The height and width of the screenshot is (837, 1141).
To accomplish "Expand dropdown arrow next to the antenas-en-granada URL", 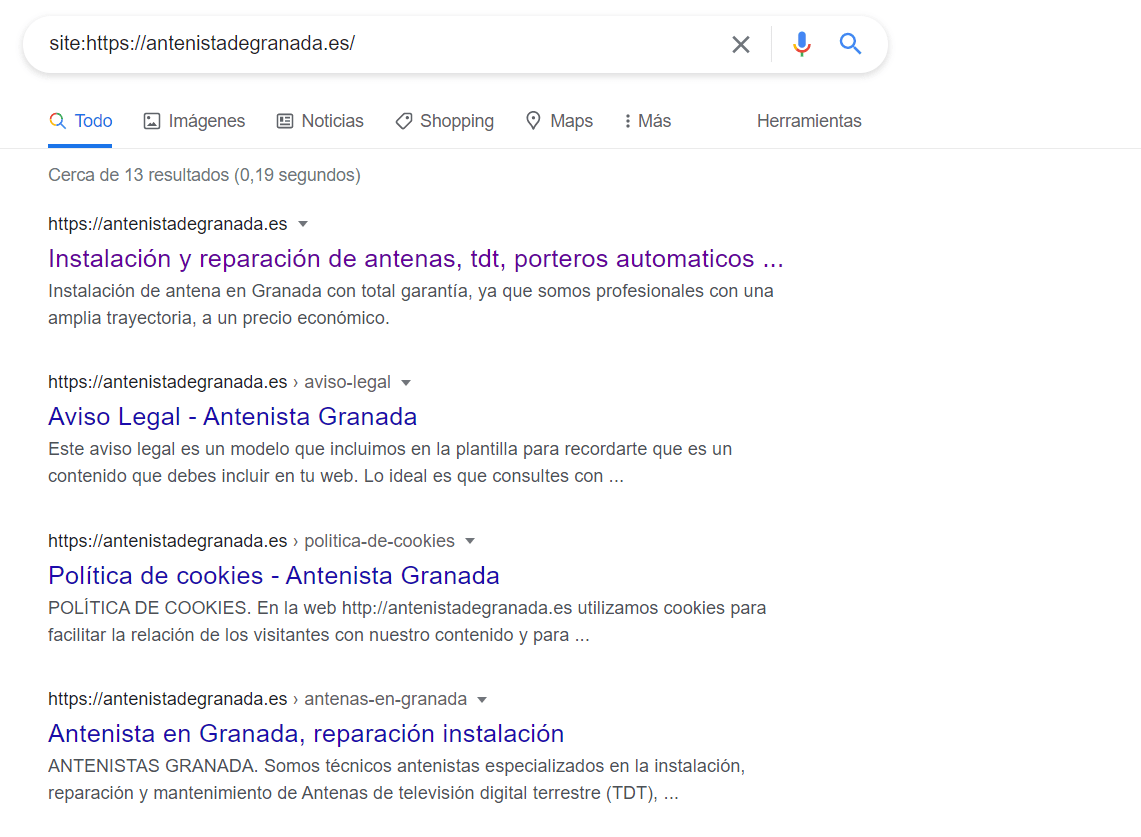I will (482, 700).
